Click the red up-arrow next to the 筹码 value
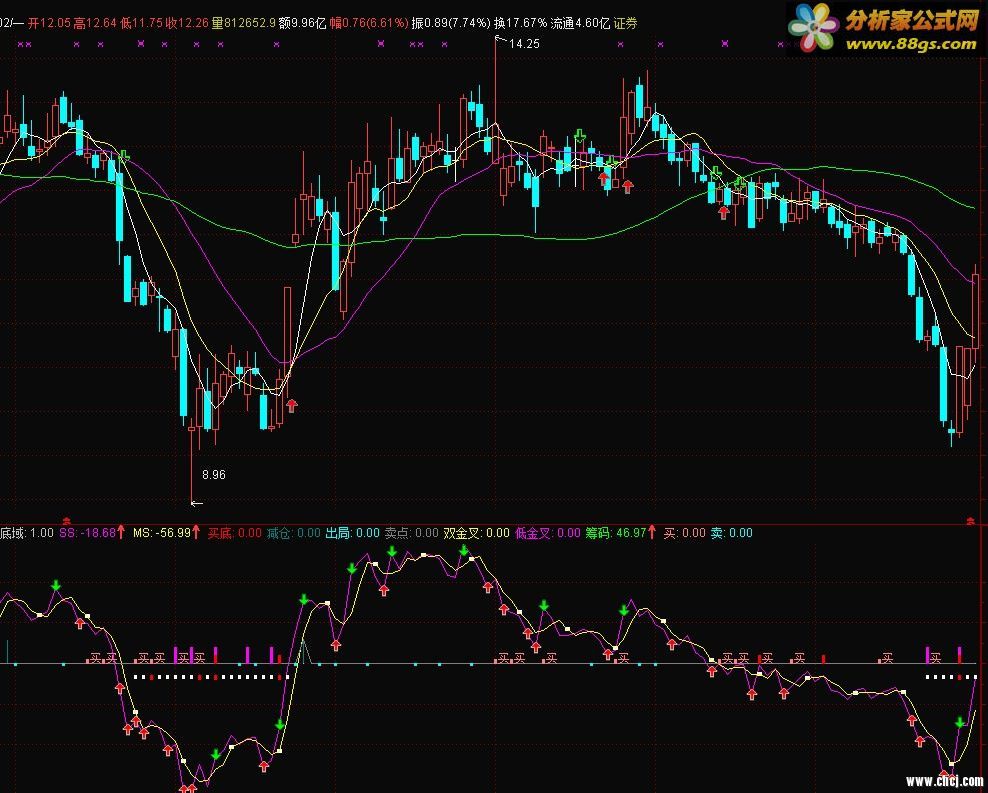 [x=652, y=532]
